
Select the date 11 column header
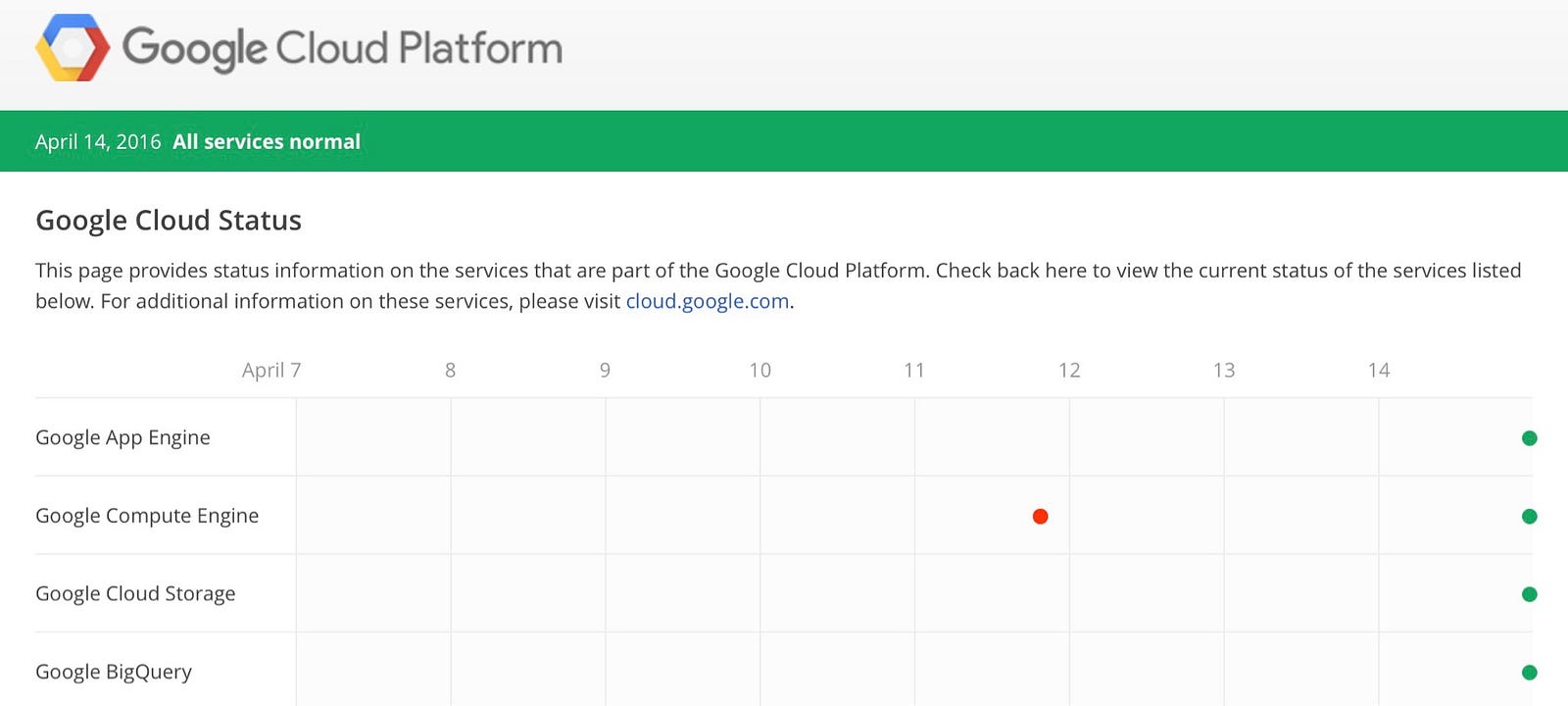[x=914, y=371]
